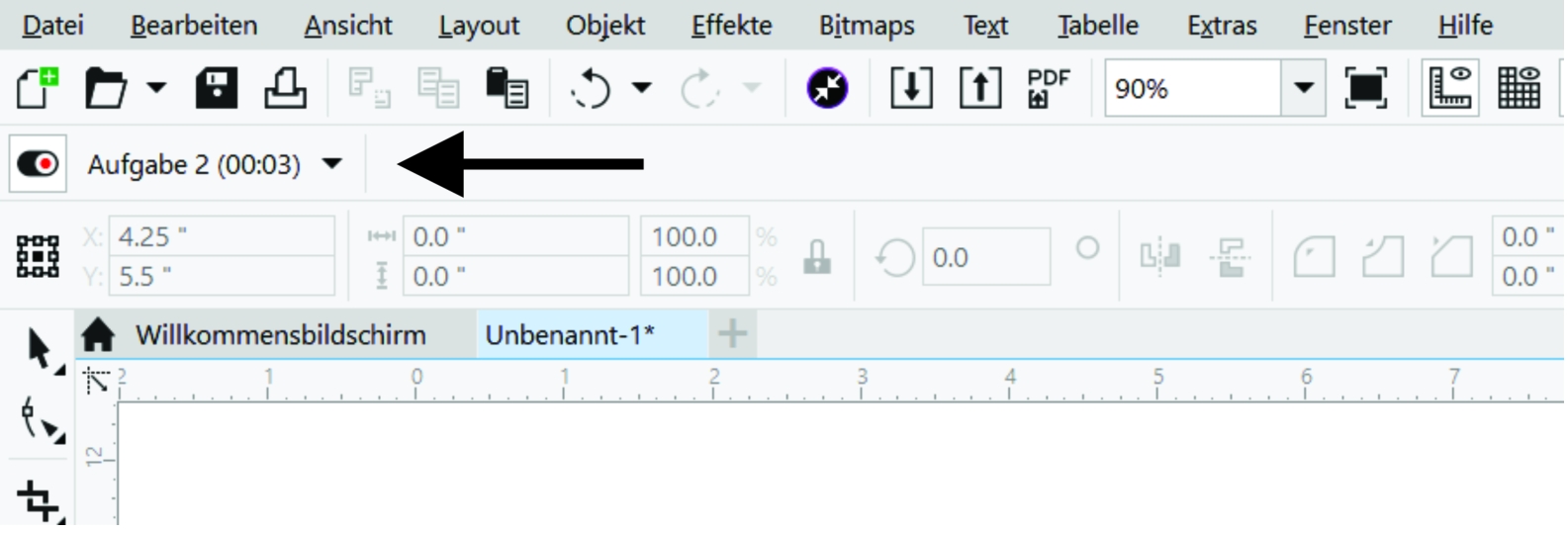Click the Print icon
The image size is (1568, 533).
click(285, 89)
